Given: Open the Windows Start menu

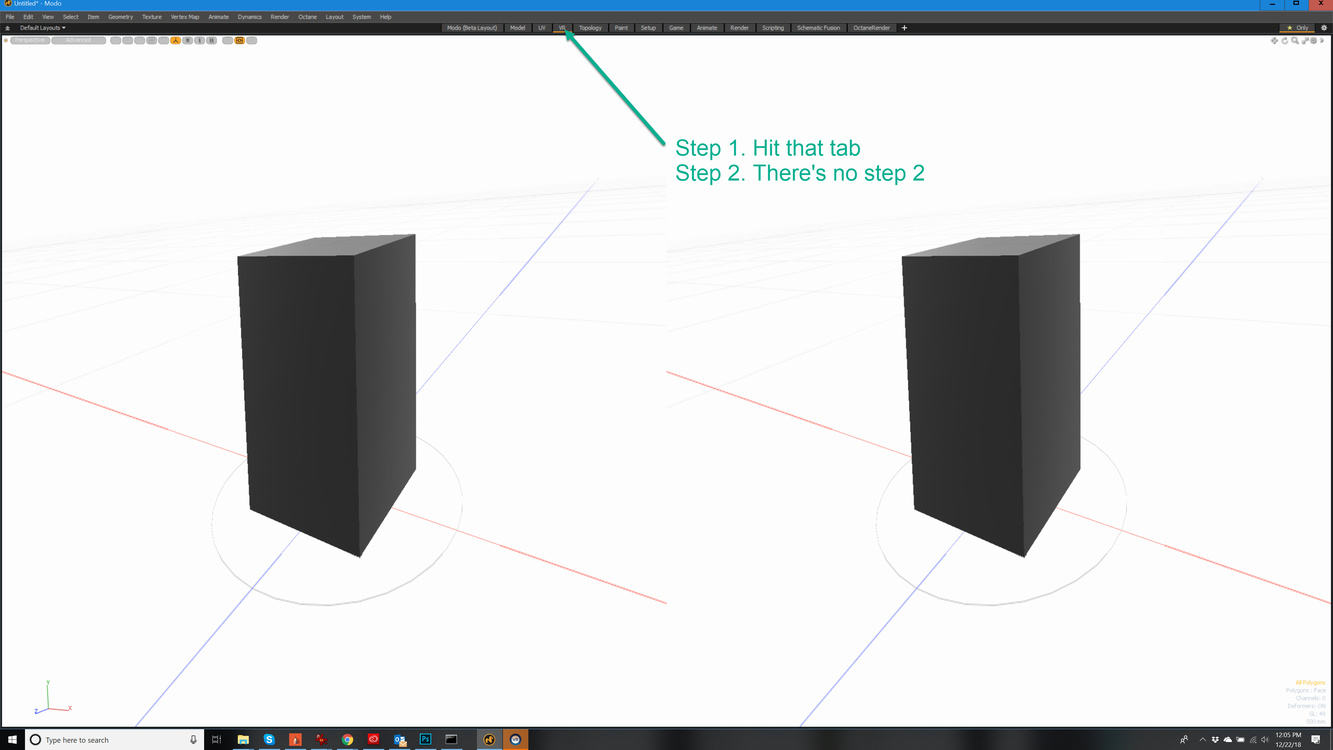Looking at the screenshot, I should 13,740.
